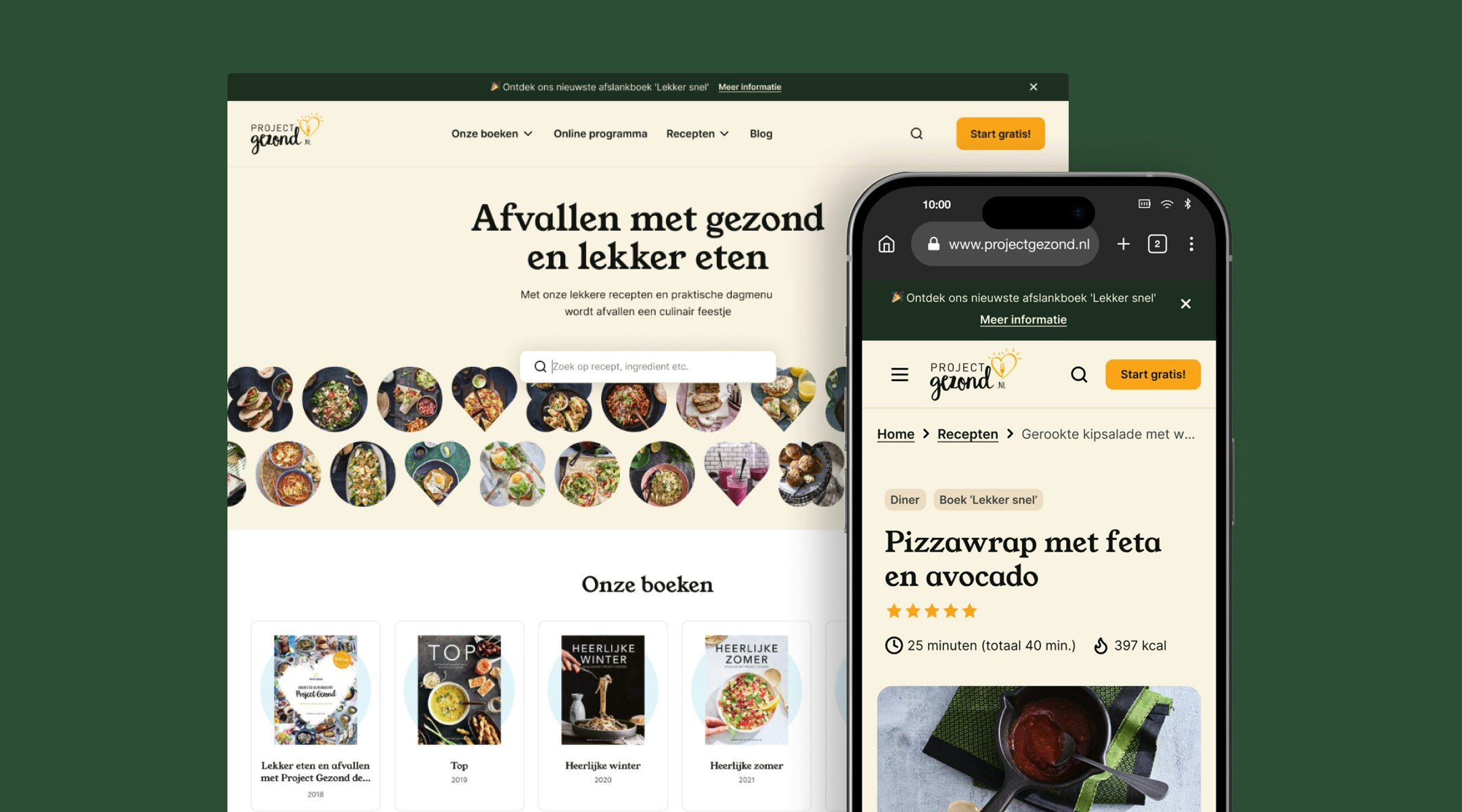Dismiss the mobile announcement banner

[x=1186, y=304]
